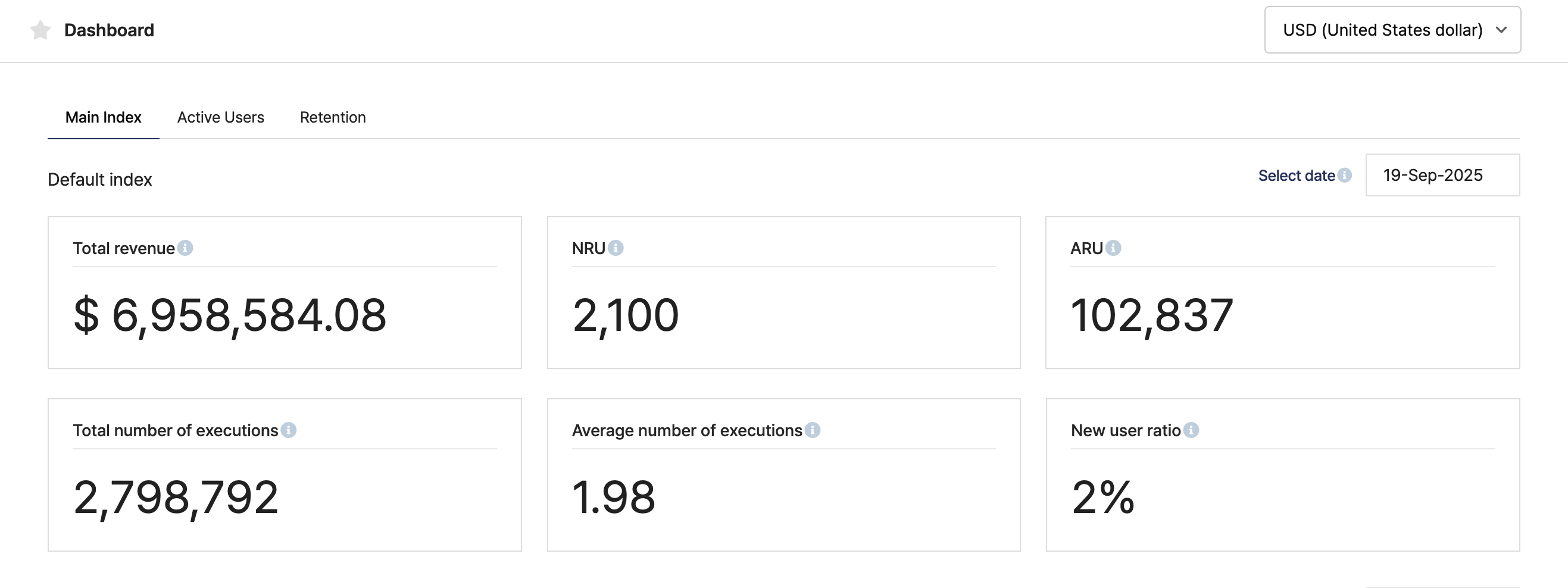Image resolution: width=1568 pixels, height=588 pixels.
Task: Click the info icon next to NRU
Action: click(616, 248)
